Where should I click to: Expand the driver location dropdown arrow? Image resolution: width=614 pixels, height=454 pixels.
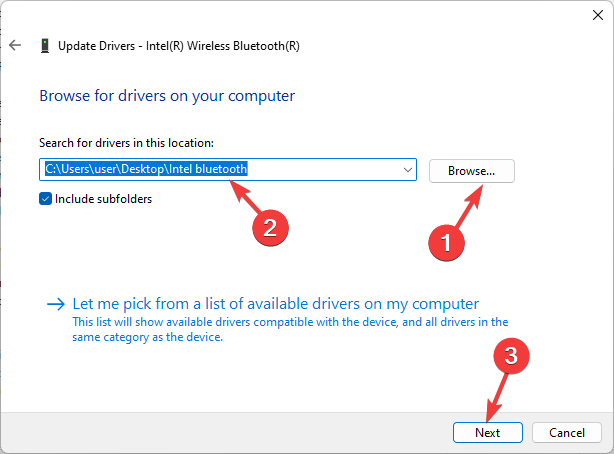click(x=408, y=170)
